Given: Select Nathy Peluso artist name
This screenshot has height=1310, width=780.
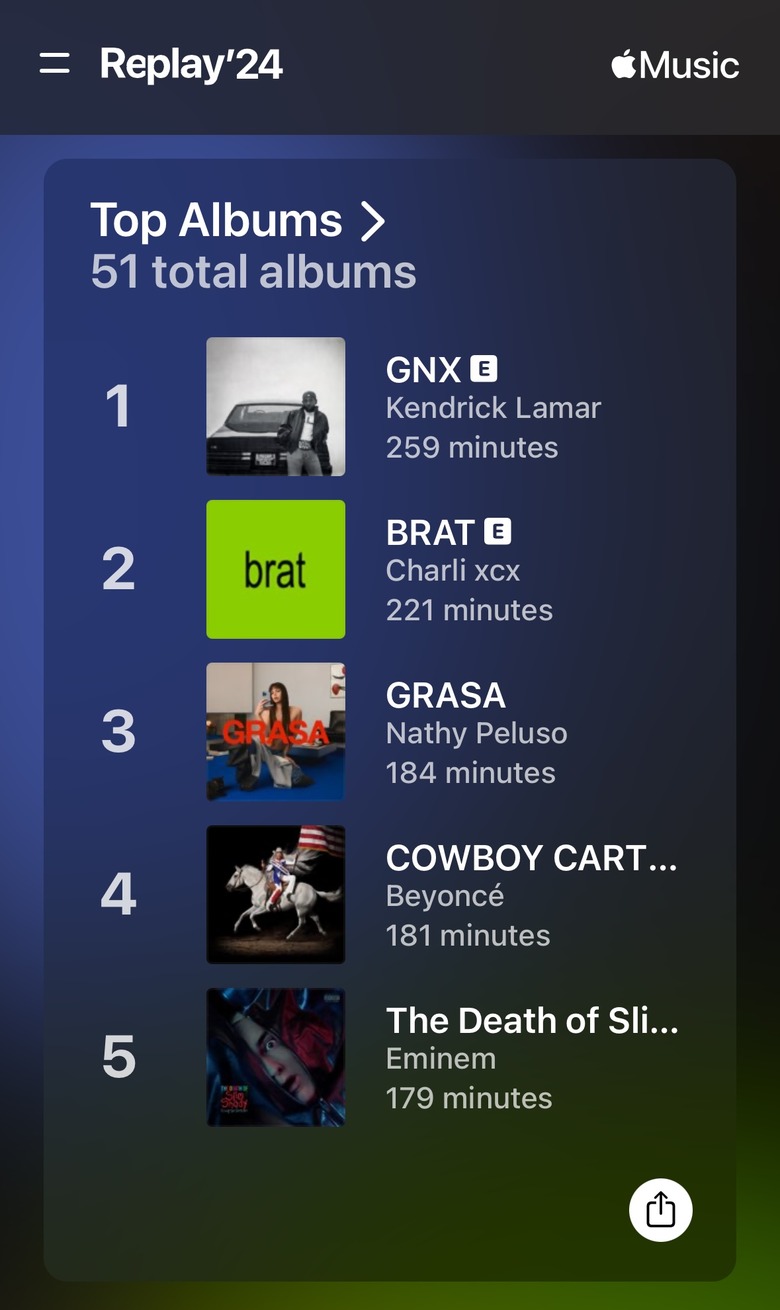Looking at the screenshot, I should 476,734.
